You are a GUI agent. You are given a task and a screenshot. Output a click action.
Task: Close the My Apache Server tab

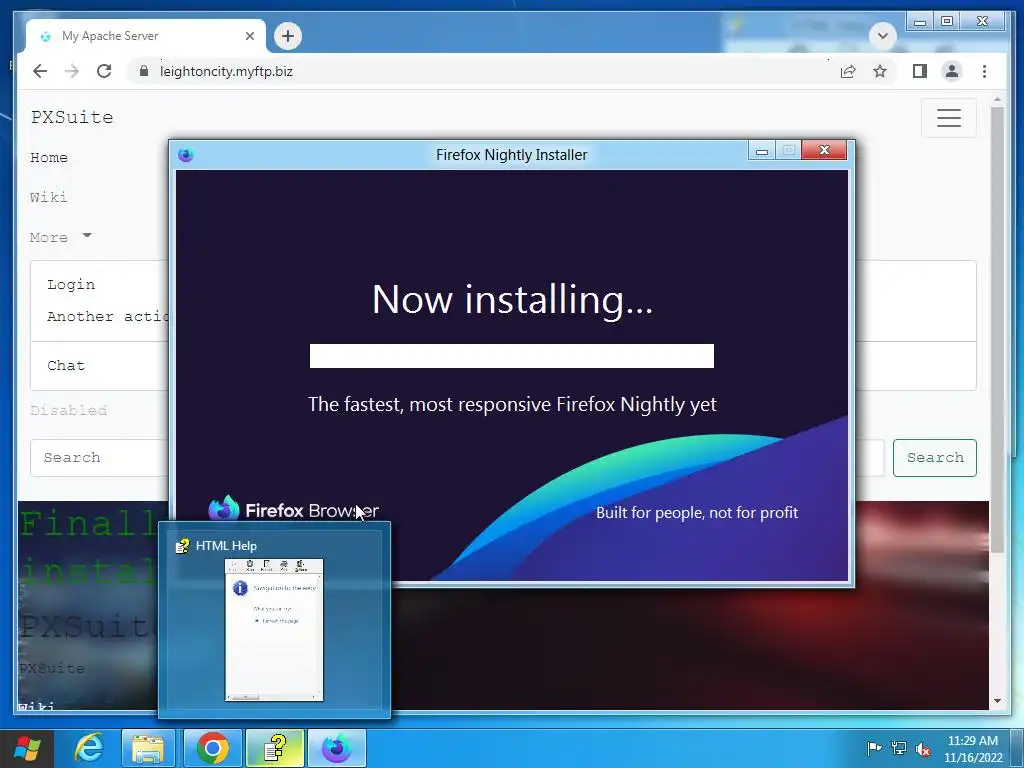click(249, 36)
